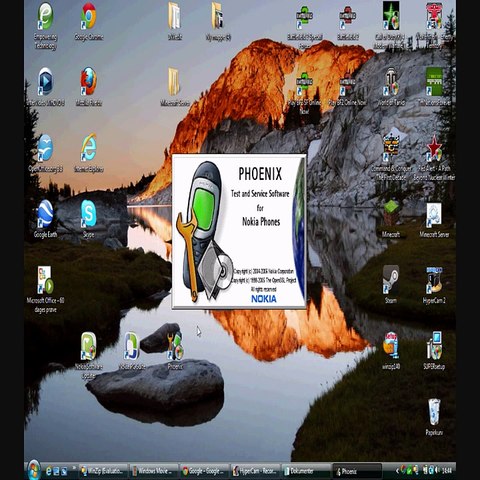Switch to the Google Chrome taskbar window
The image size is (480, 480).
coord(204,471)
